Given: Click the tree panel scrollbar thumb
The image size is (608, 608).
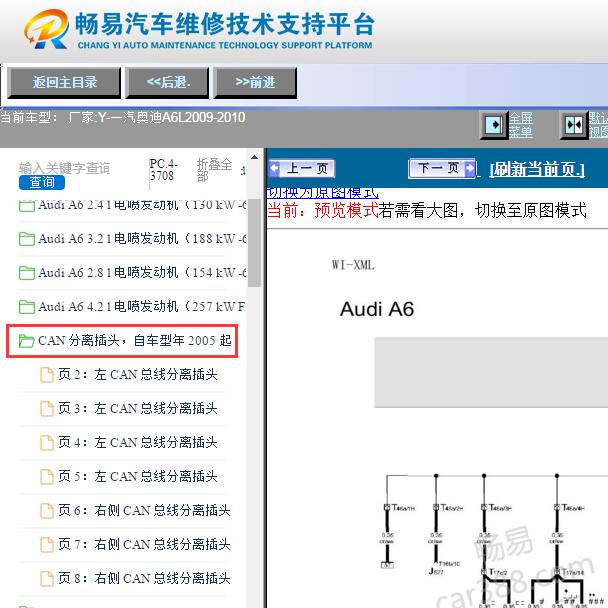Looking at the screenshot, I should 254,243.
